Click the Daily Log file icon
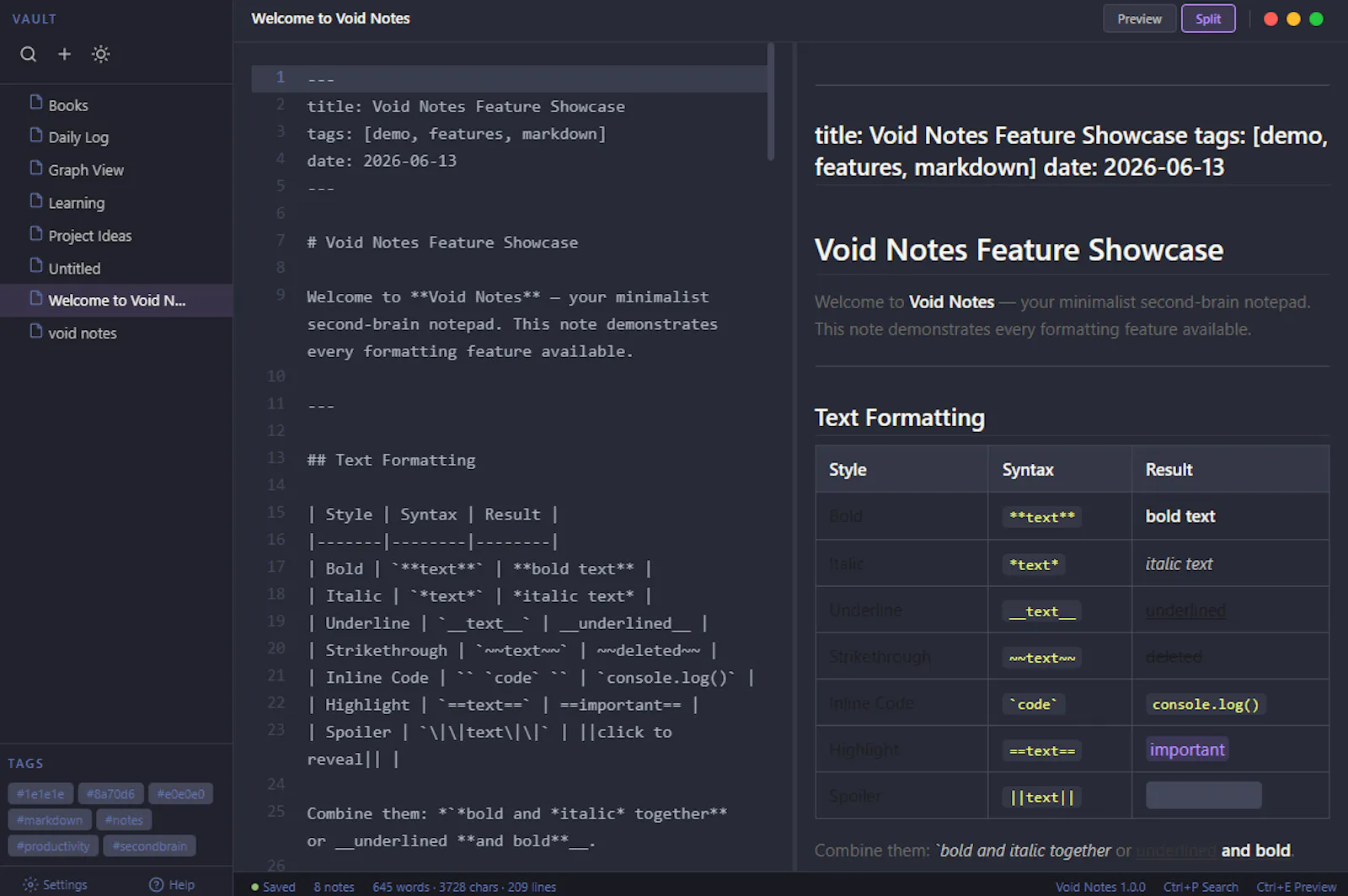Viewport: 1348px width, 896px height. click(36, 135)
